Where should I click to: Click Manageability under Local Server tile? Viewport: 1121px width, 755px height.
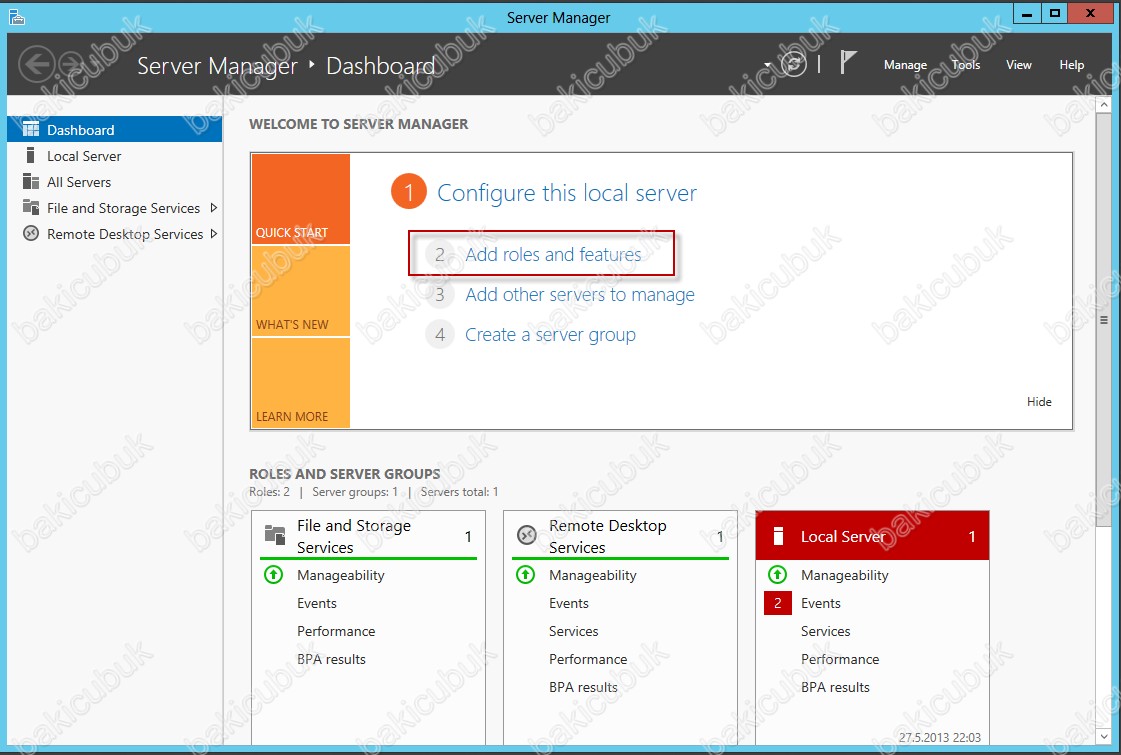(844, 576)
